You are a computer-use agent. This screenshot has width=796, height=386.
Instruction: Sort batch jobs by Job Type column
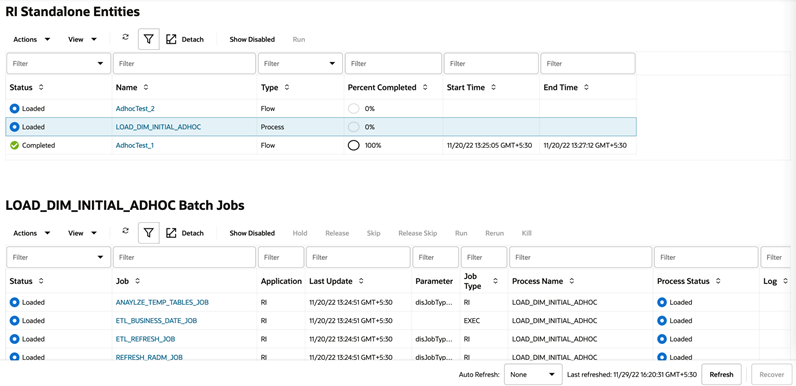click(496, 281)
